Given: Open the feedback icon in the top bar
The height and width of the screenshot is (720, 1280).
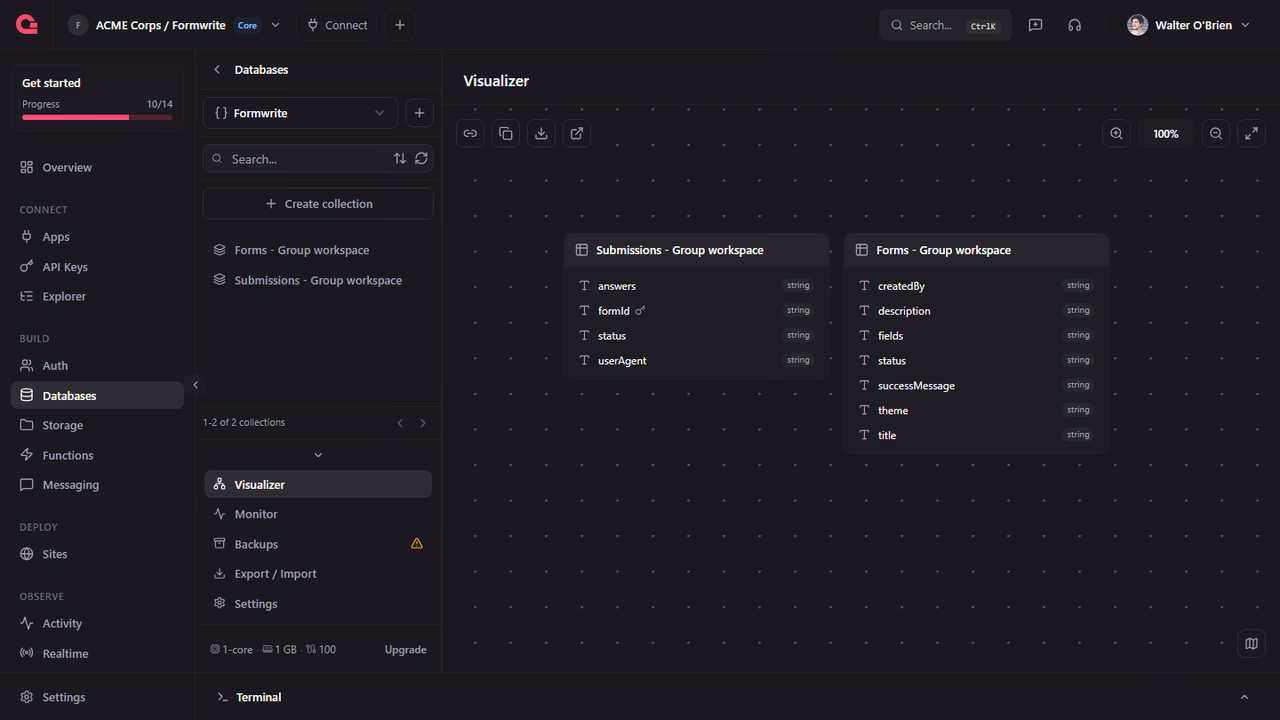Looking at the screenshot, I should (x=1035, y=25).
